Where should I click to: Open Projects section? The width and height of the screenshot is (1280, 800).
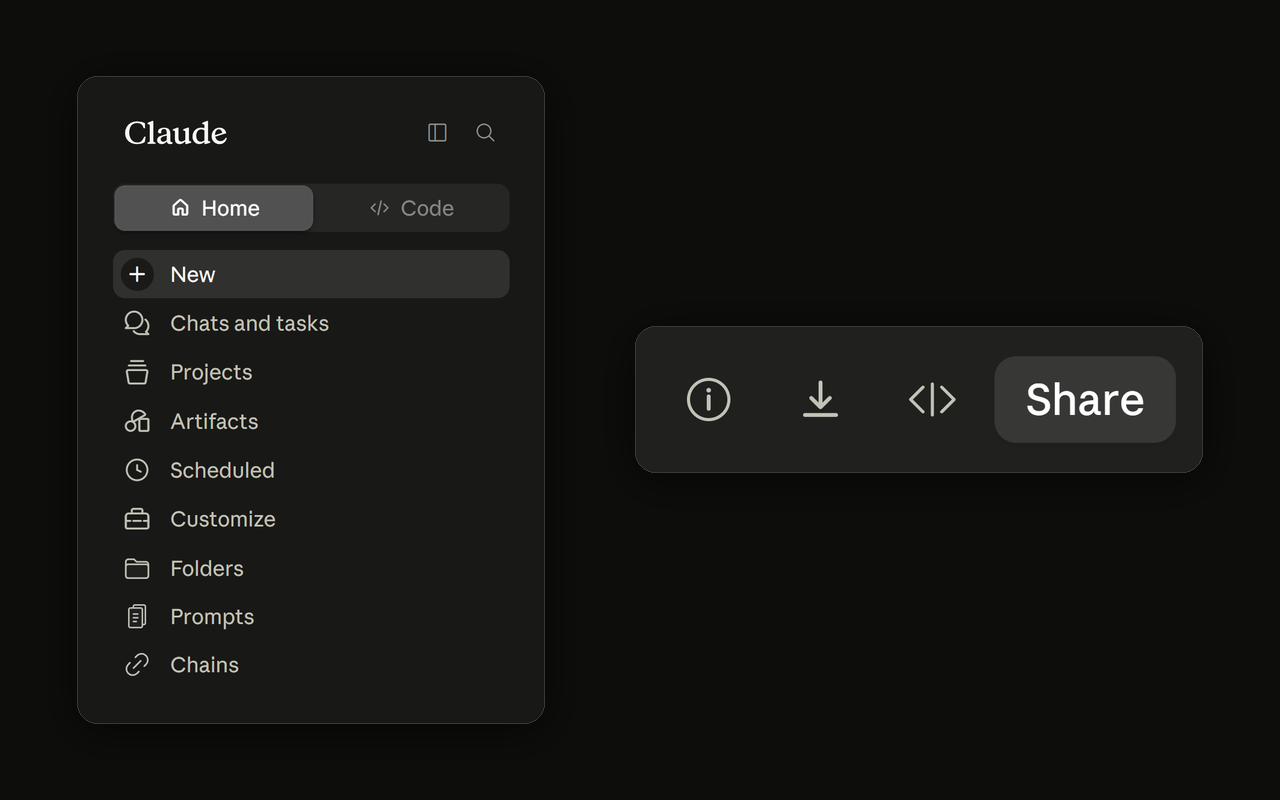311,372
